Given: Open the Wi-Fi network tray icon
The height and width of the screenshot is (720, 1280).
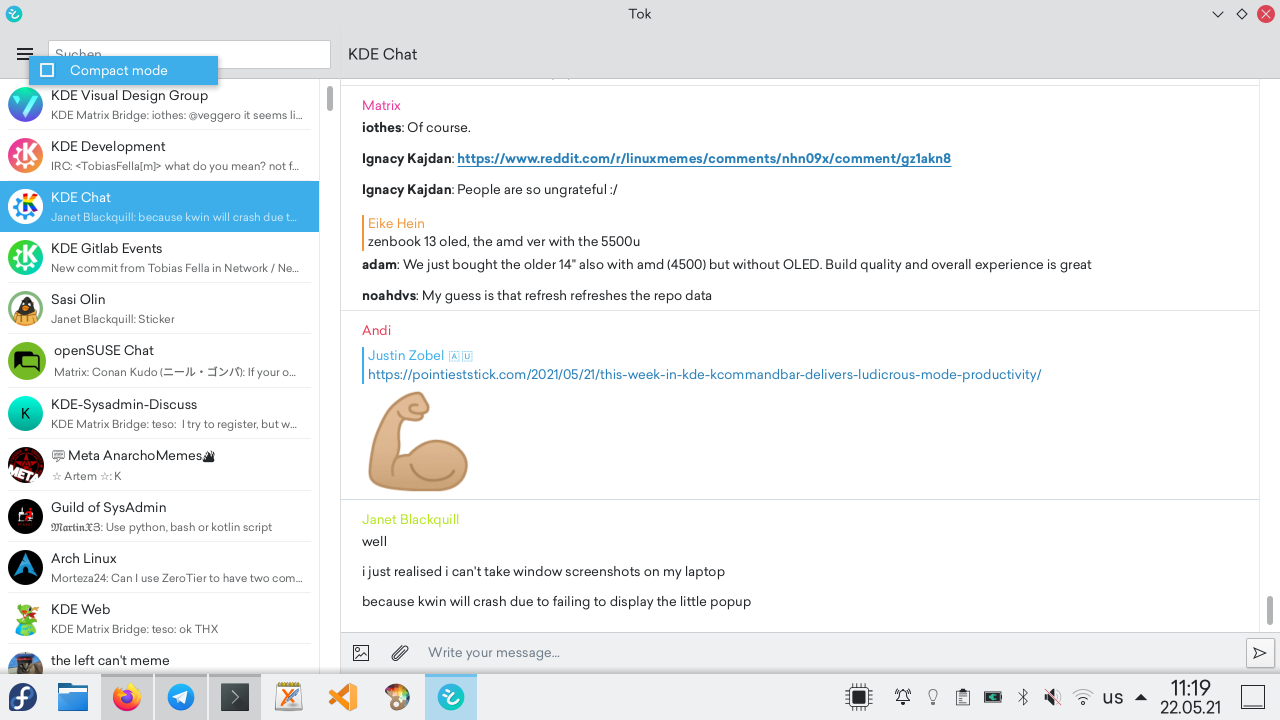Looking at the screenshot, I should (1083, 697).
